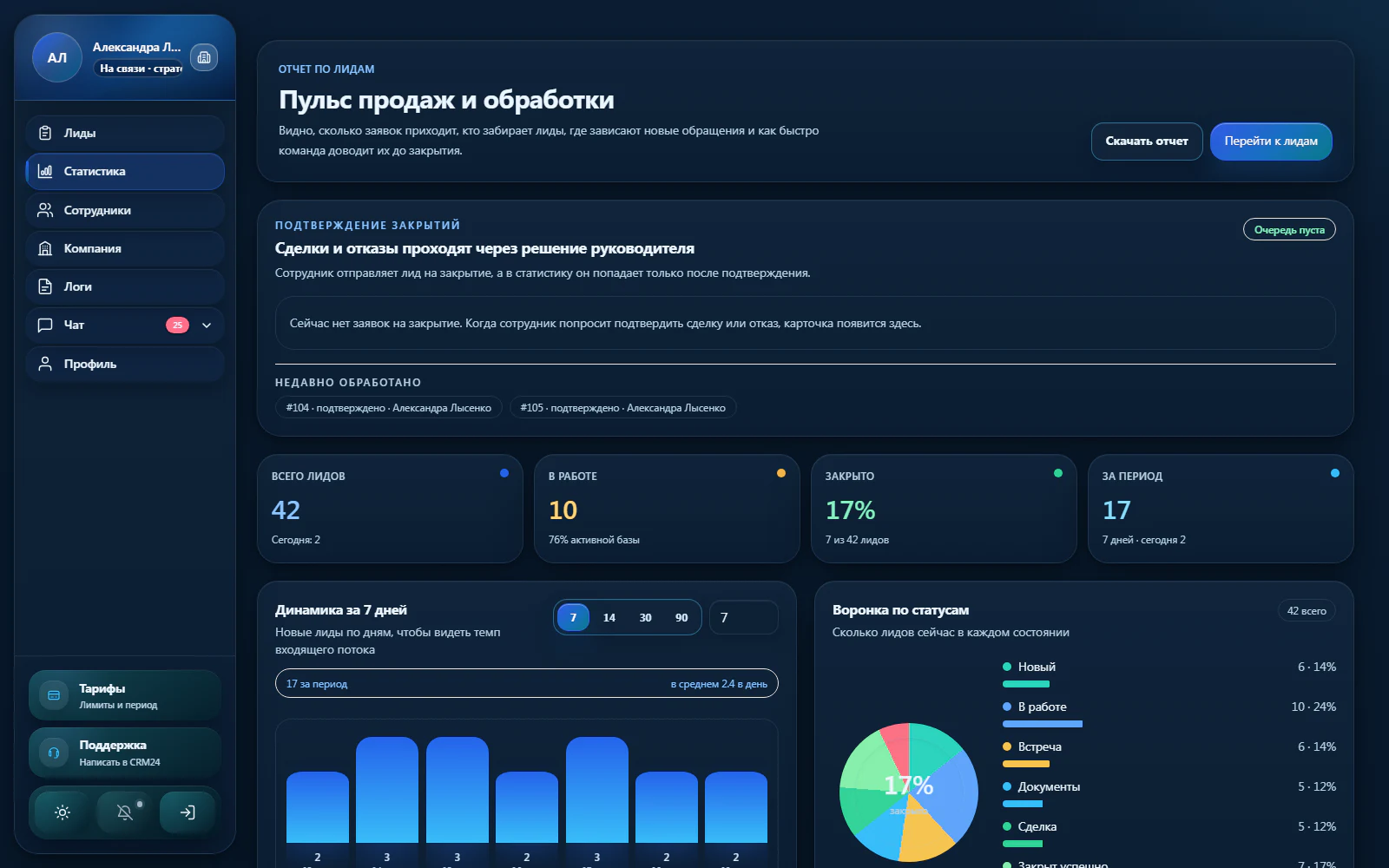The height and width of the screenshot is (868, 1389).
Task: Click the Поддержка headset icon
Action: 54,753
